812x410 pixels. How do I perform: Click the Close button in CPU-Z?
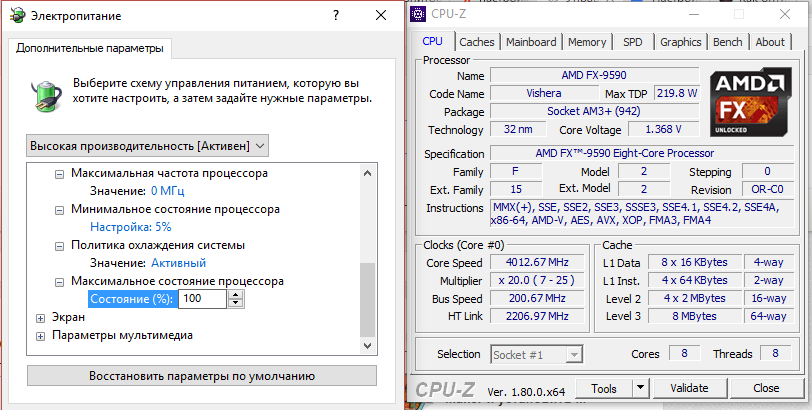click(x=766, y=388)
